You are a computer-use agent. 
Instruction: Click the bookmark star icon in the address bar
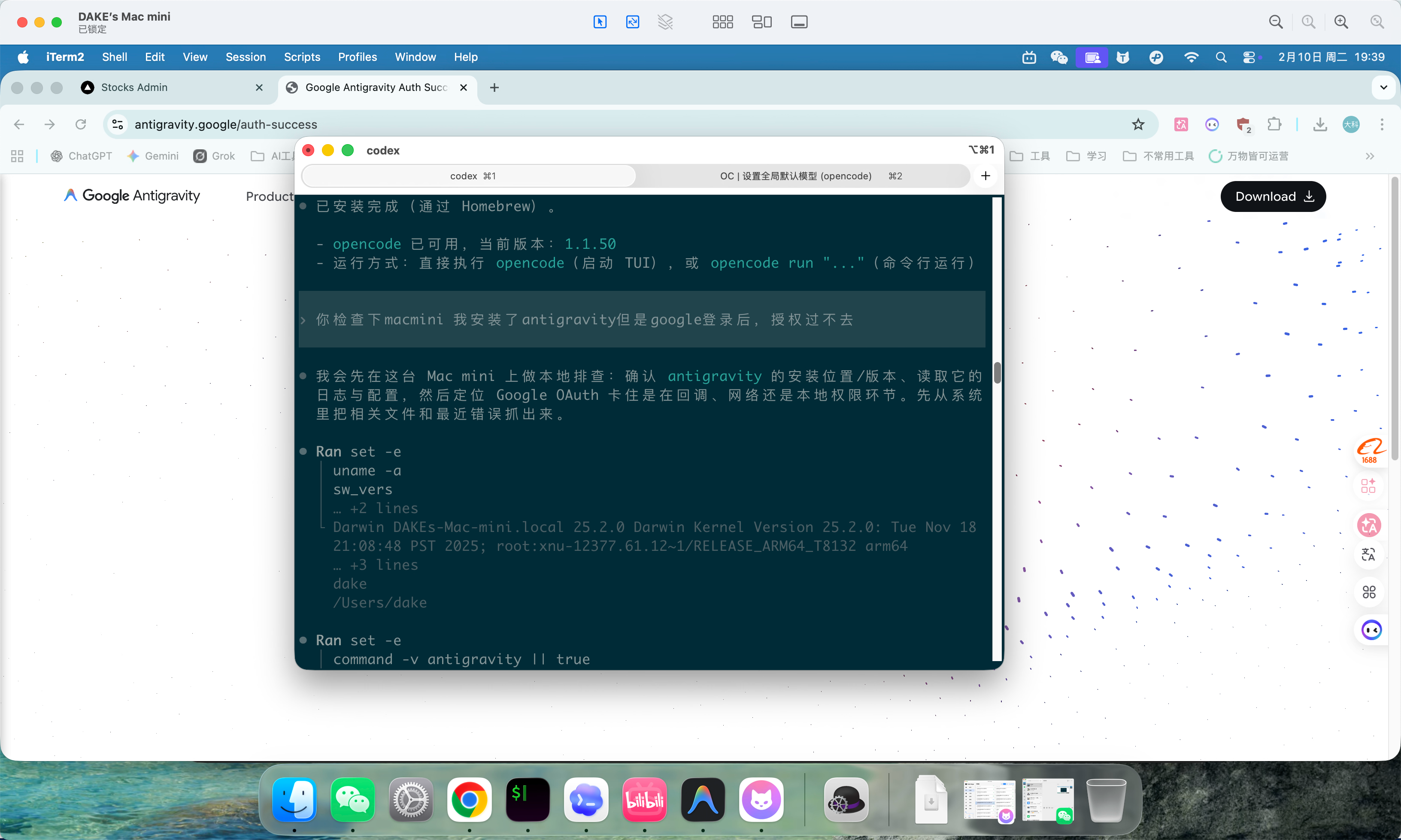point(1138,124)
